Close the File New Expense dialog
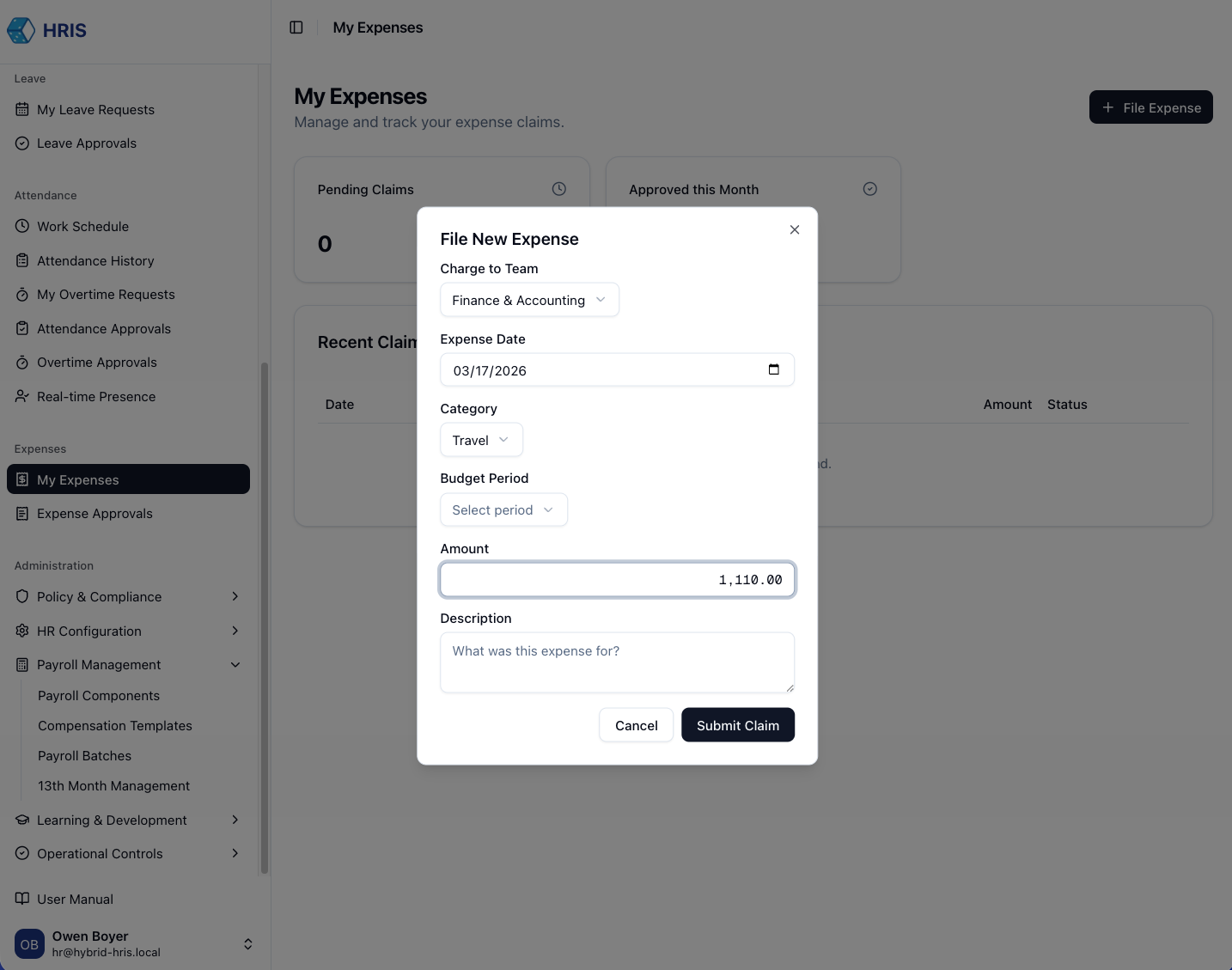The image size is (1232, 970). [794, 229]
